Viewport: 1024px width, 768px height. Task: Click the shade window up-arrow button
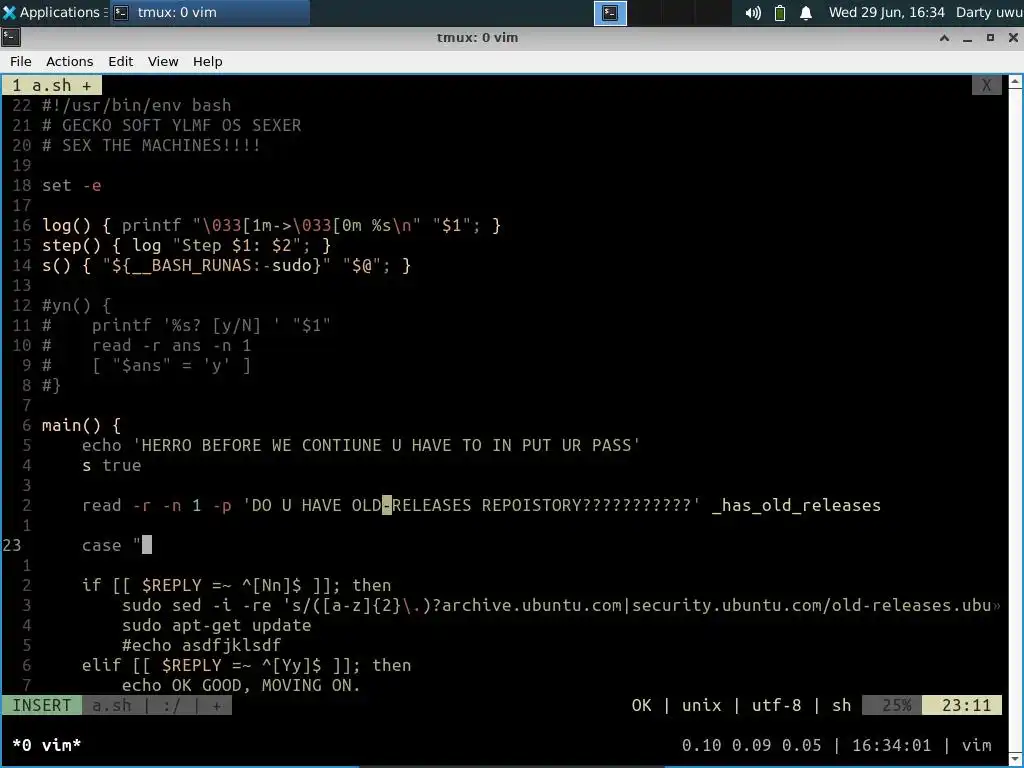(944, 38)
